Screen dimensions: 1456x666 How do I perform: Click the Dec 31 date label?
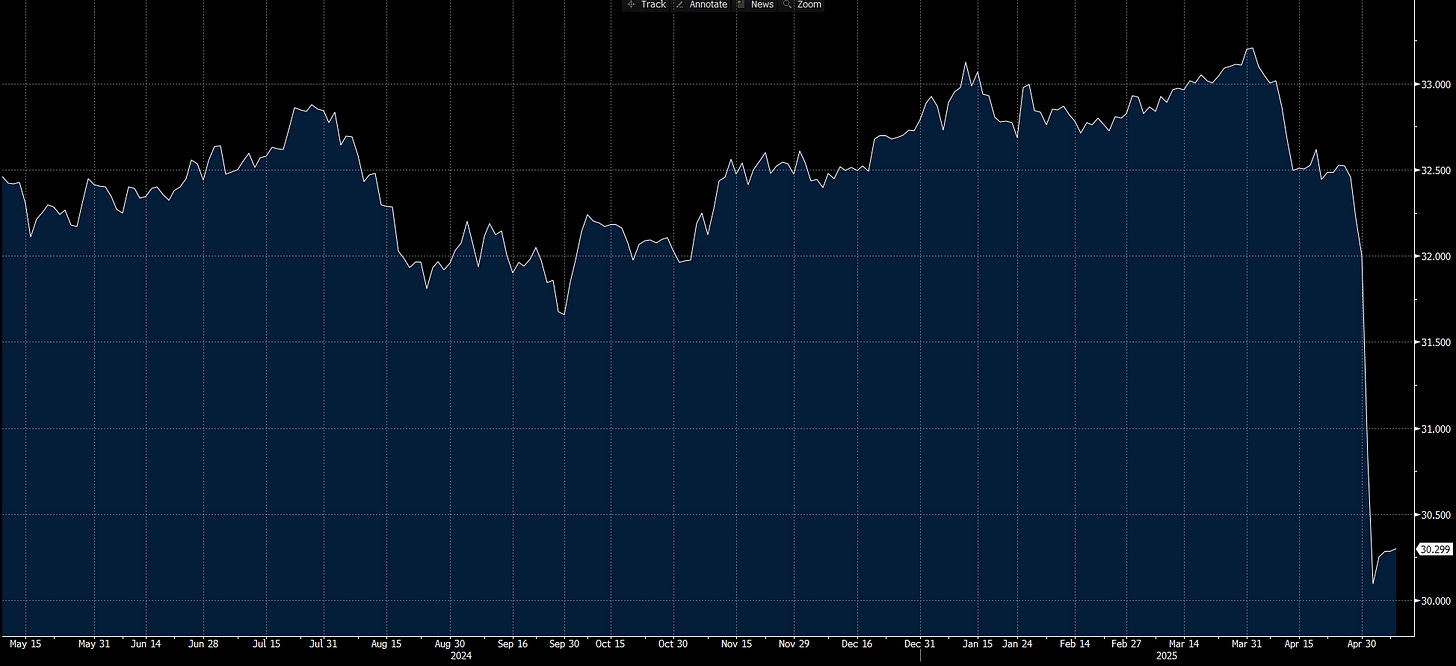pyautogui.click(x=918, y=644)
